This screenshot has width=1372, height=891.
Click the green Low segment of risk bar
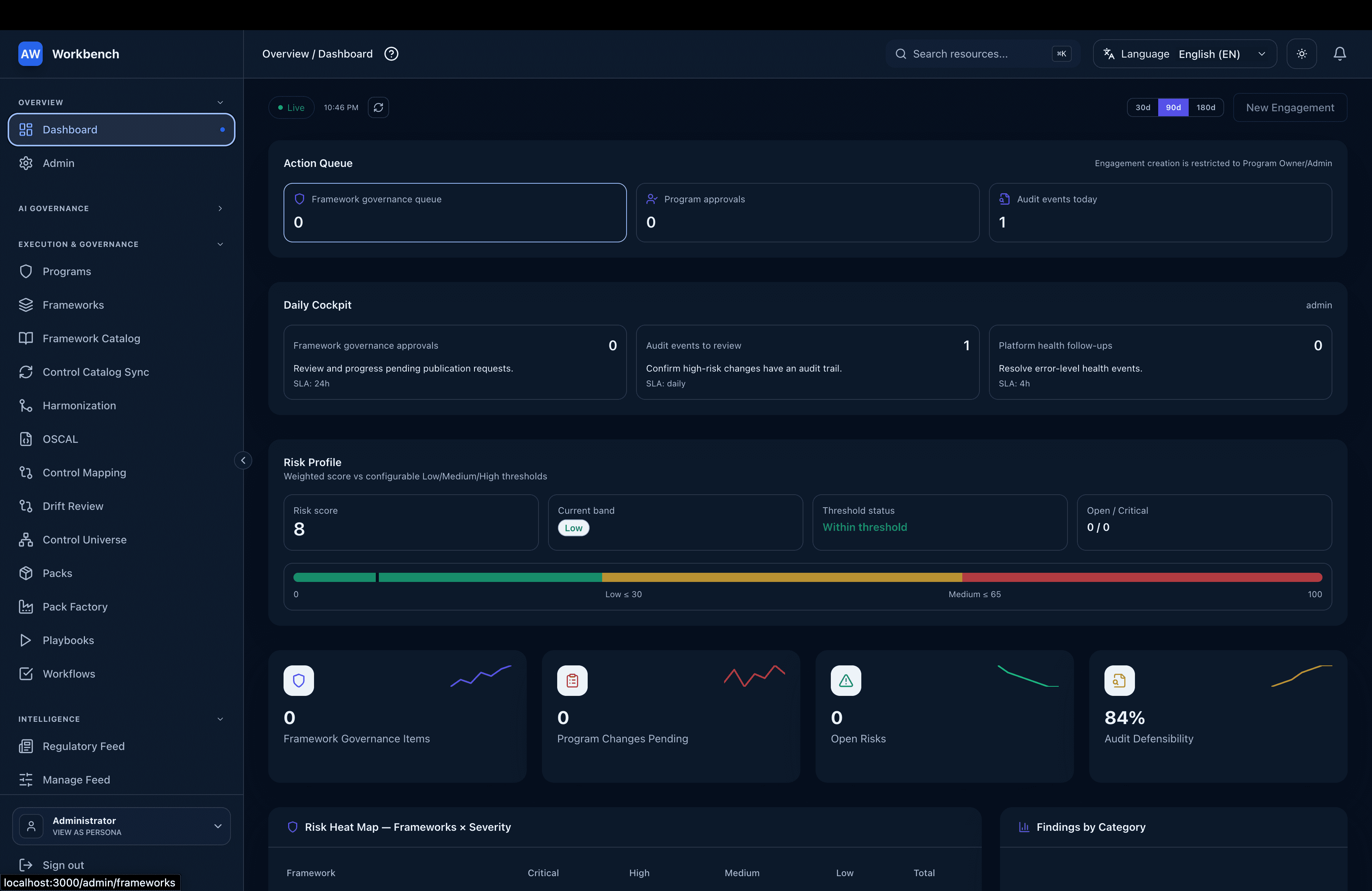448,577
